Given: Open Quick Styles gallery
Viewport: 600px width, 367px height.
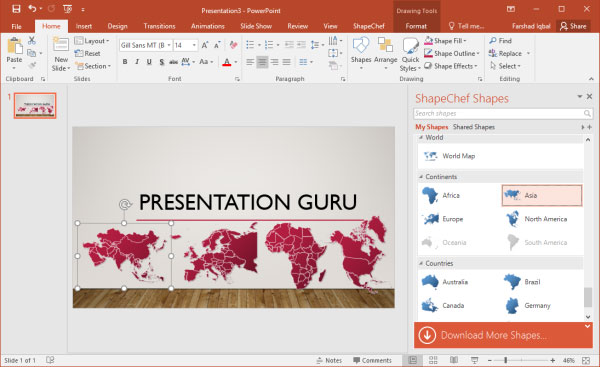Looking at the screenshot, I should tap(410, 55).
